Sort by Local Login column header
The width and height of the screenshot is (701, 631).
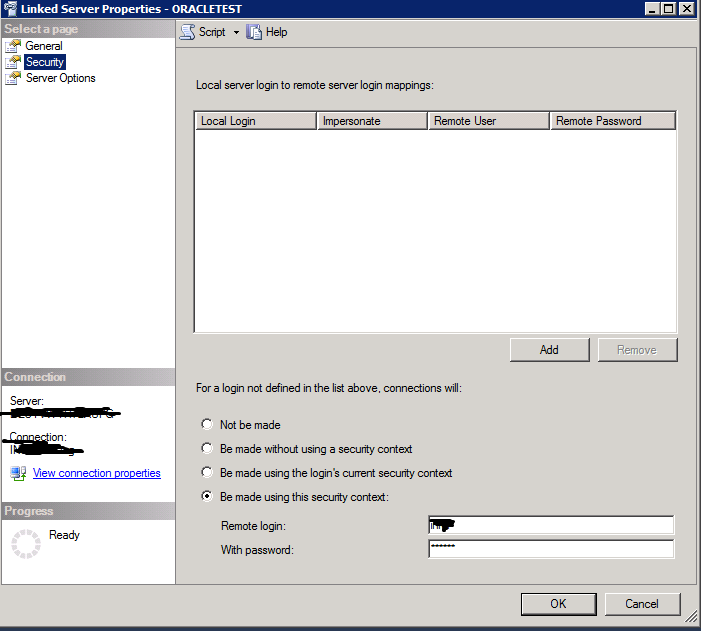point(256,121)
